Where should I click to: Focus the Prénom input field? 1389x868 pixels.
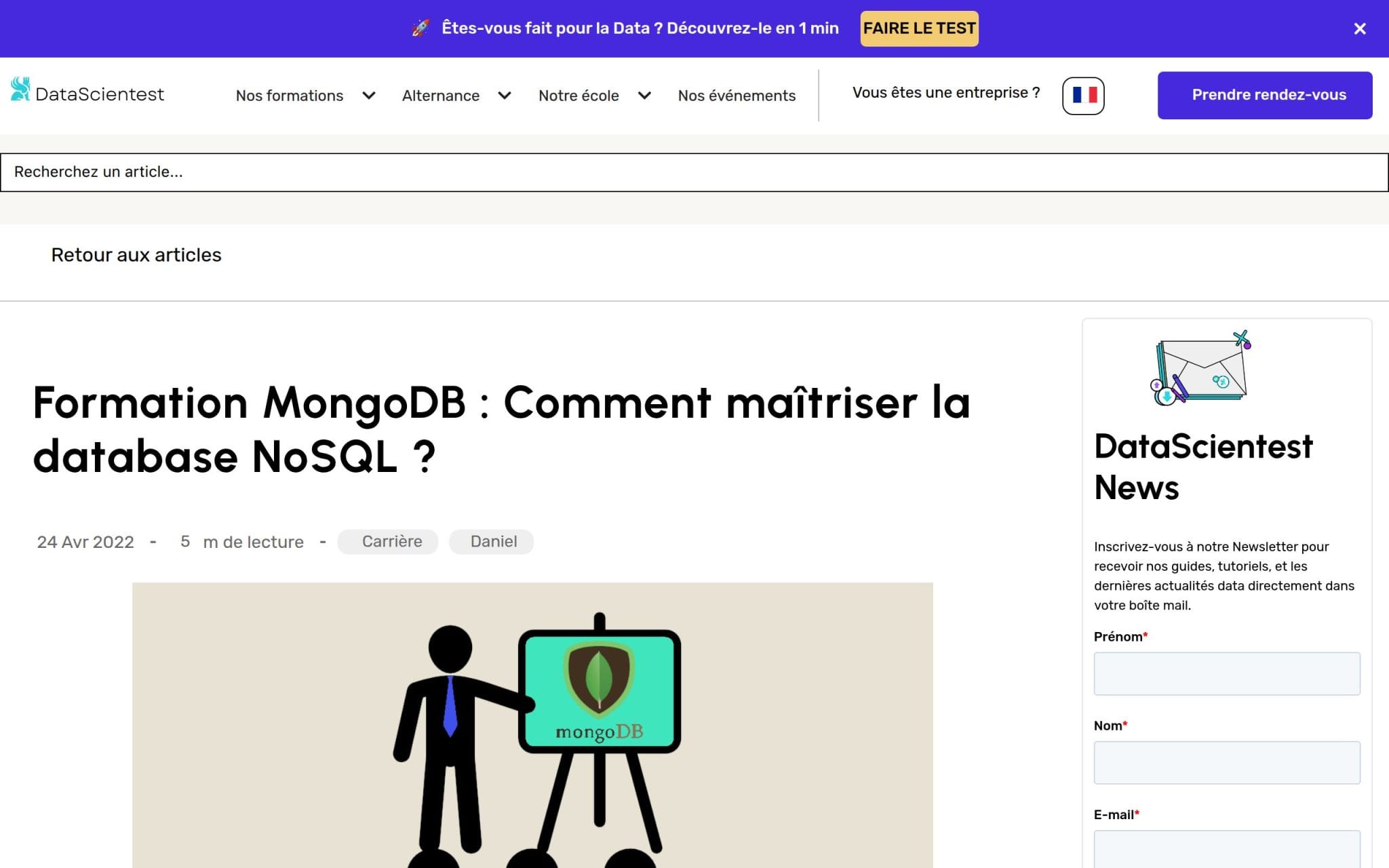(1227, 673)
